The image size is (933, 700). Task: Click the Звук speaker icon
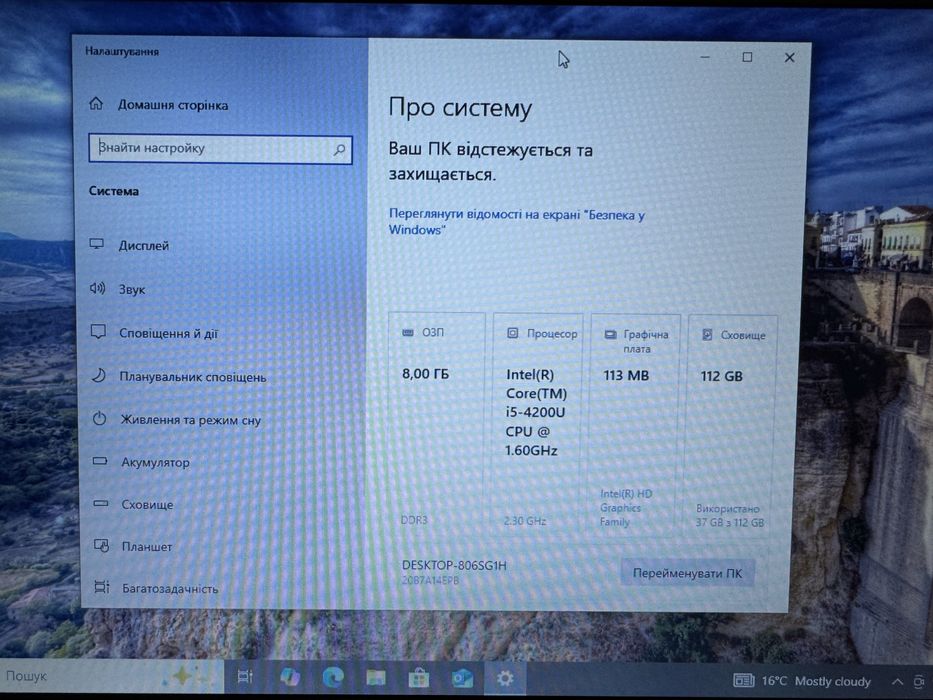(x=97, y=289)
